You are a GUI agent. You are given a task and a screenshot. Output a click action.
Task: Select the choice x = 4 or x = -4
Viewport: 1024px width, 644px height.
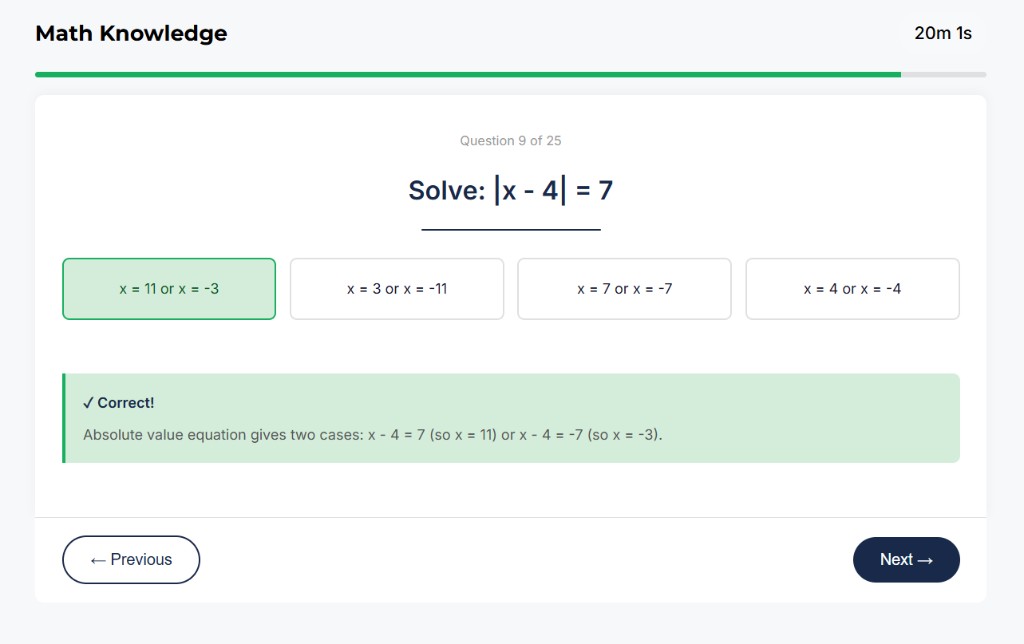pyautogui.click(x=852, y=288)
